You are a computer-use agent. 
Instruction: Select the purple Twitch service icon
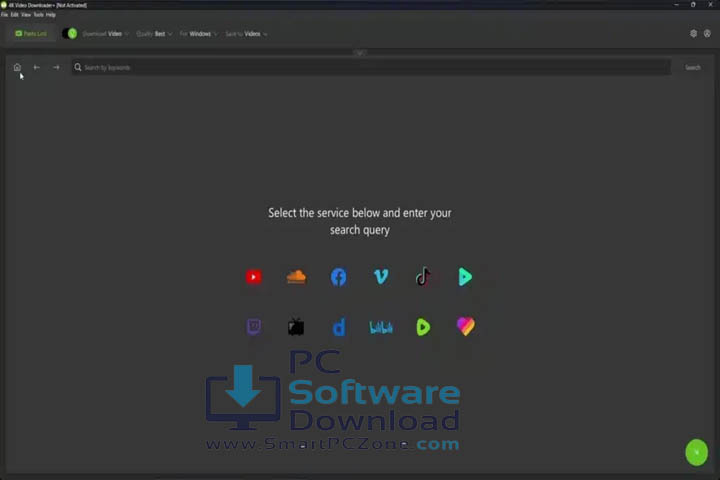[x=254, y=327]
